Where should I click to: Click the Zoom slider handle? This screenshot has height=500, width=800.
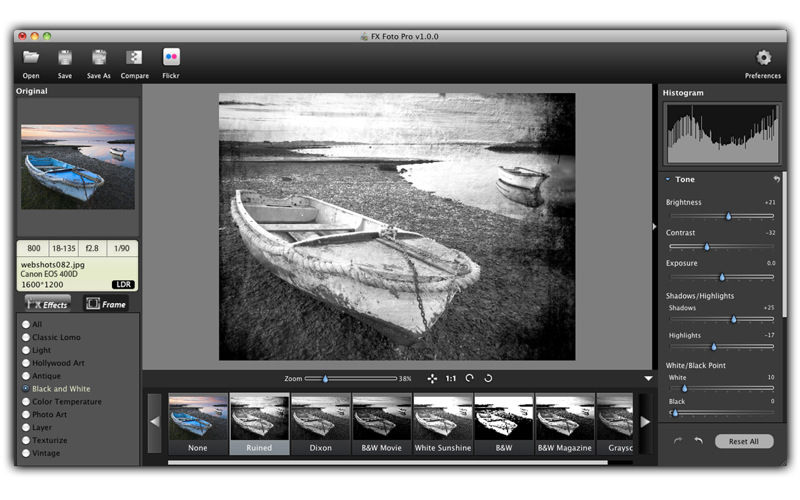click(326, 379)
